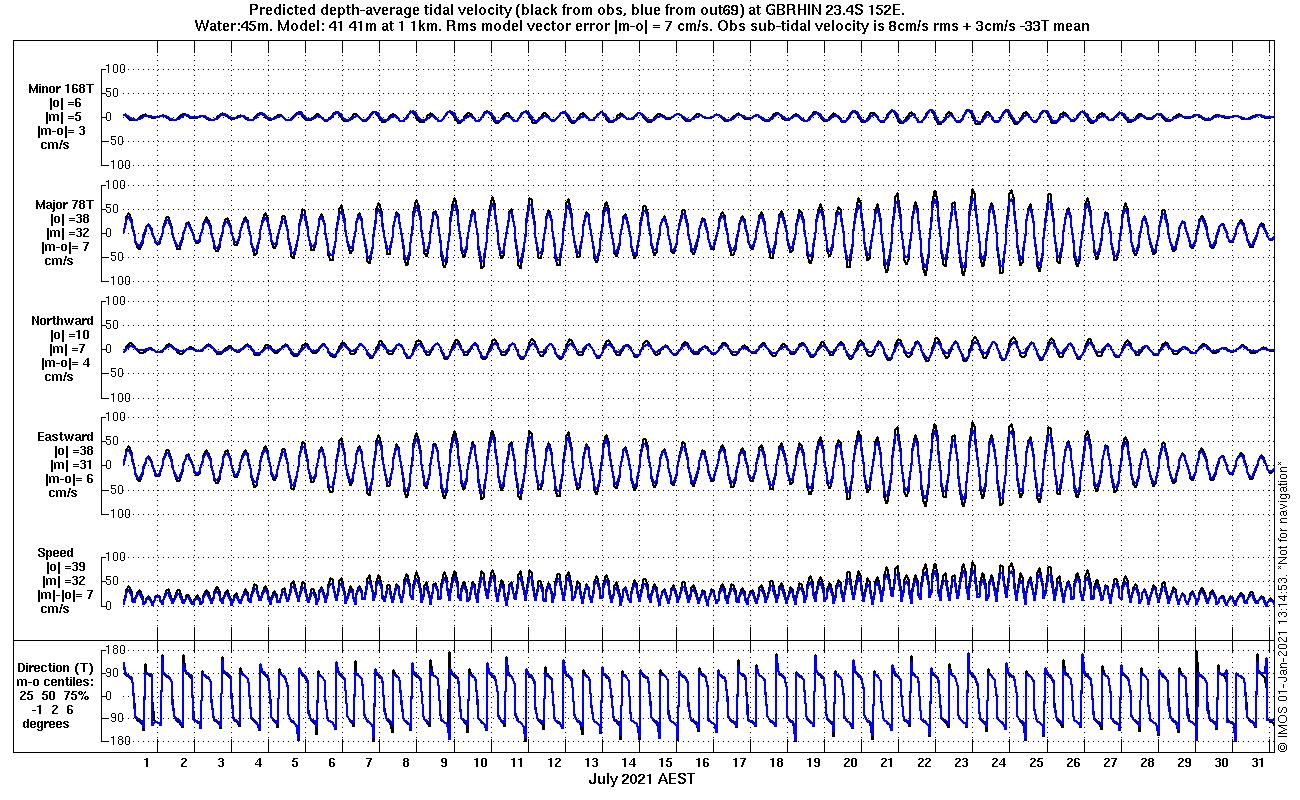Click the '|m-o|= 6' value under Eastward
This screenshot has width=1300, height=800.
pyautogui.click(x=67, y=479)
